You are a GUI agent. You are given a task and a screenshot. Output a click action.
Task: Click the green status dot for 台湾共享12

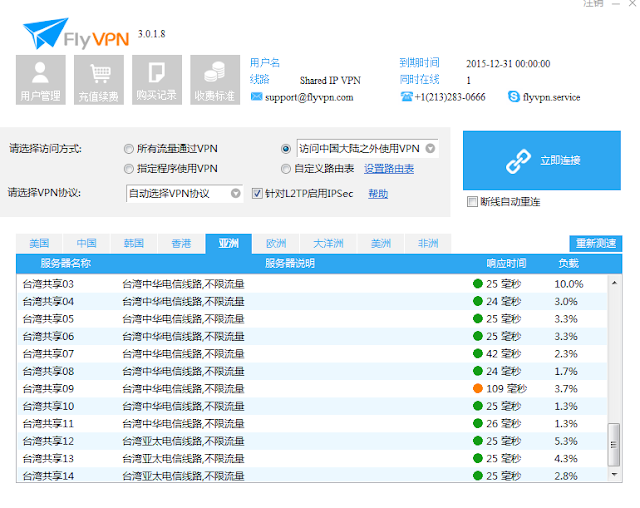pyautogui.click(x=478, y=441)
